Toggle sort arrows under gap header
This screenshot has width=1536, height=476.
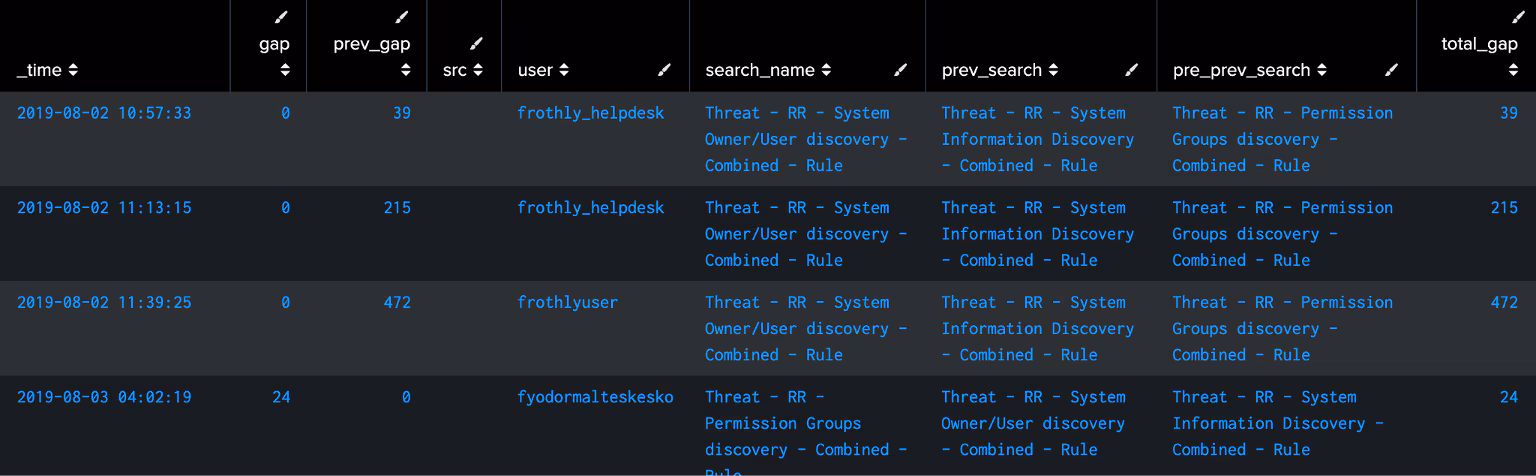click(285, 70)
